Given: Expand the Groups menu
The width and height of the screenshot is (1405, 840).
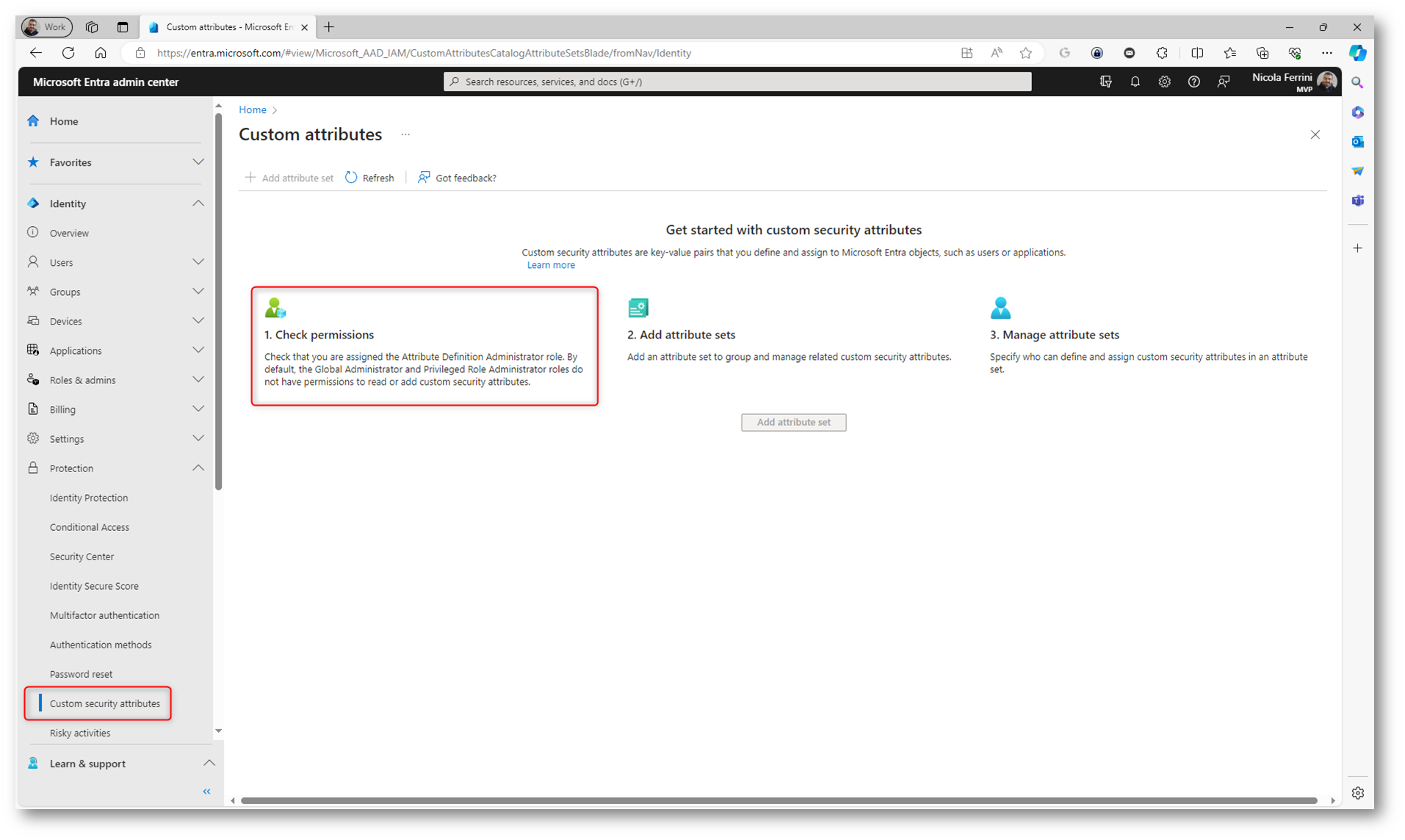Looking at the screenshot, I should (198, 291).
